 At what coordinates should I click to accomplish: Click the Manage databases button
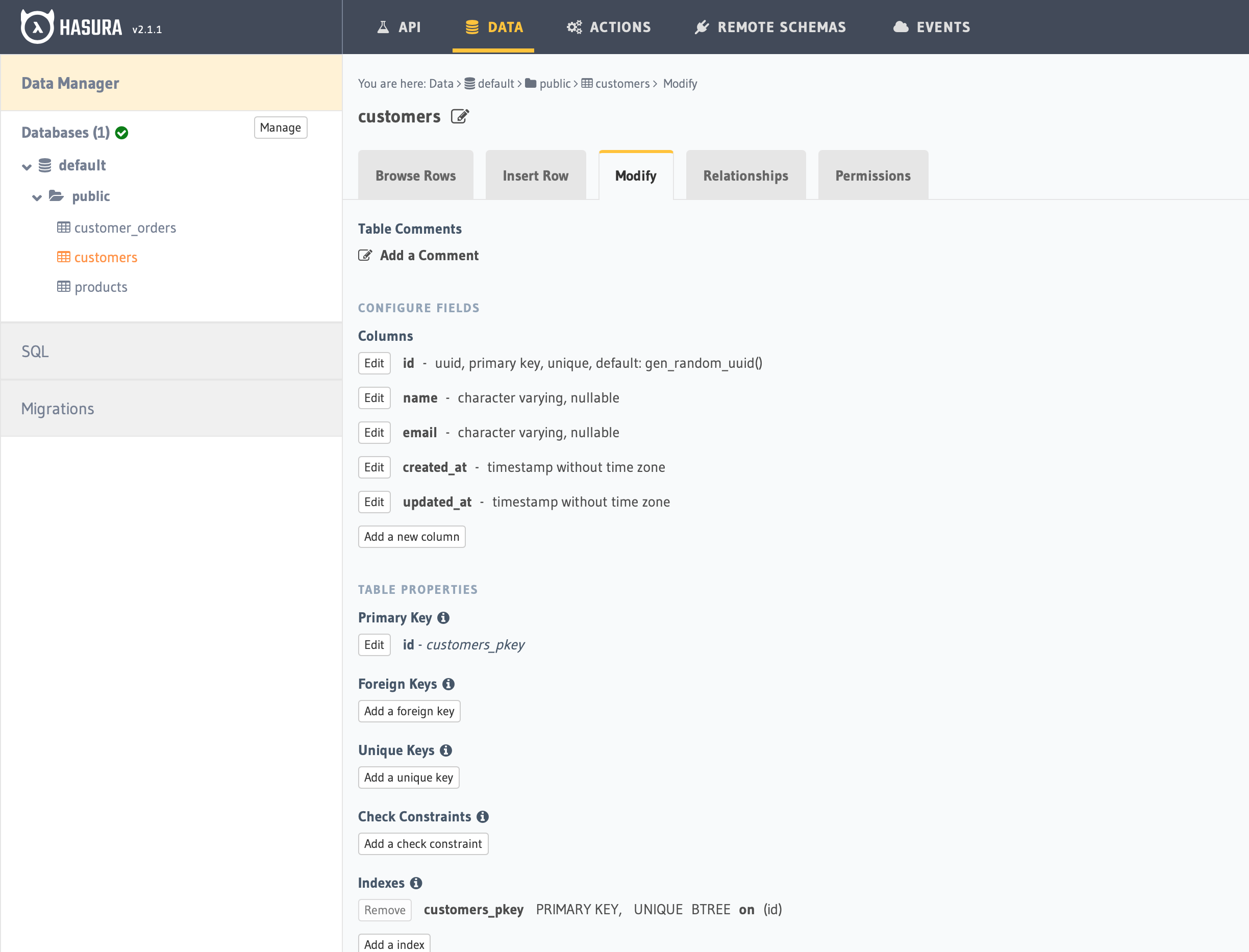tap(280, 128)
